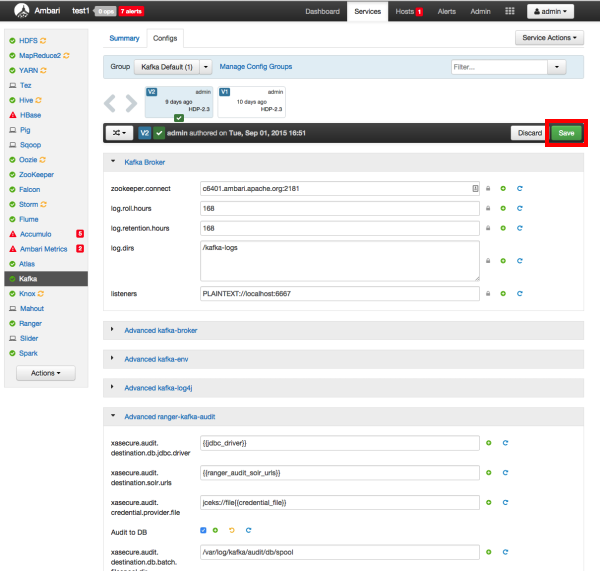Image resolution: width=600 pixels, height=571 pixels.
Task: Click the Discard button
Action: coord(530,133)
